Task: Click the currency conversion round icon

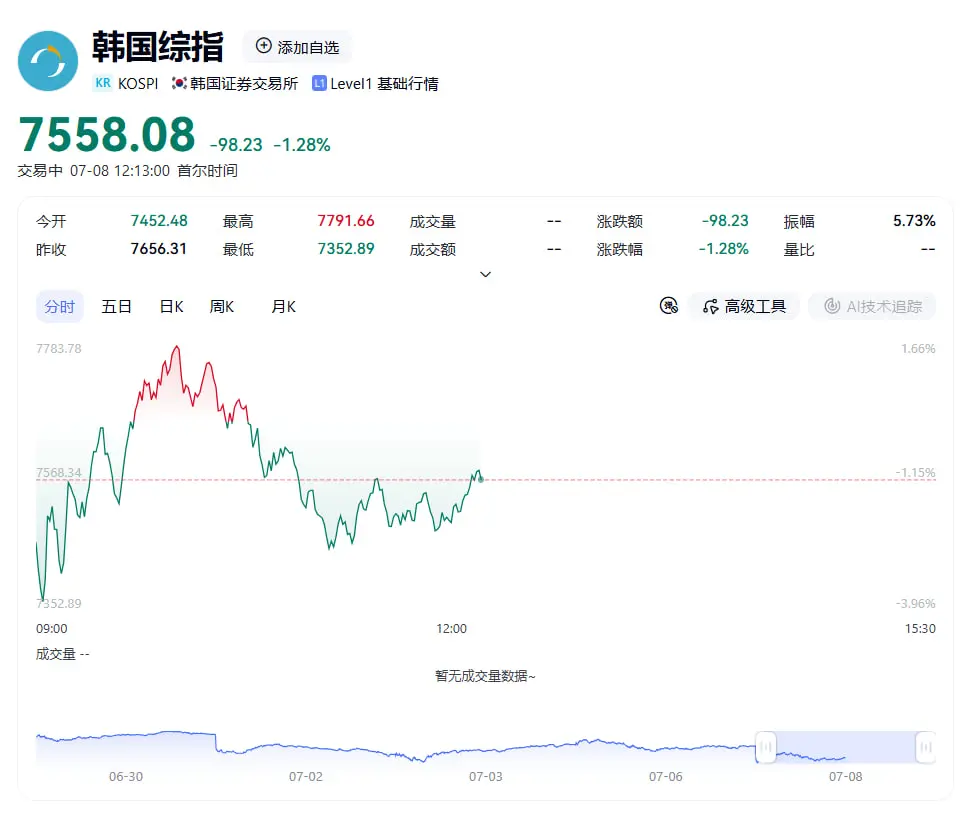Action: tap(668, 306)
